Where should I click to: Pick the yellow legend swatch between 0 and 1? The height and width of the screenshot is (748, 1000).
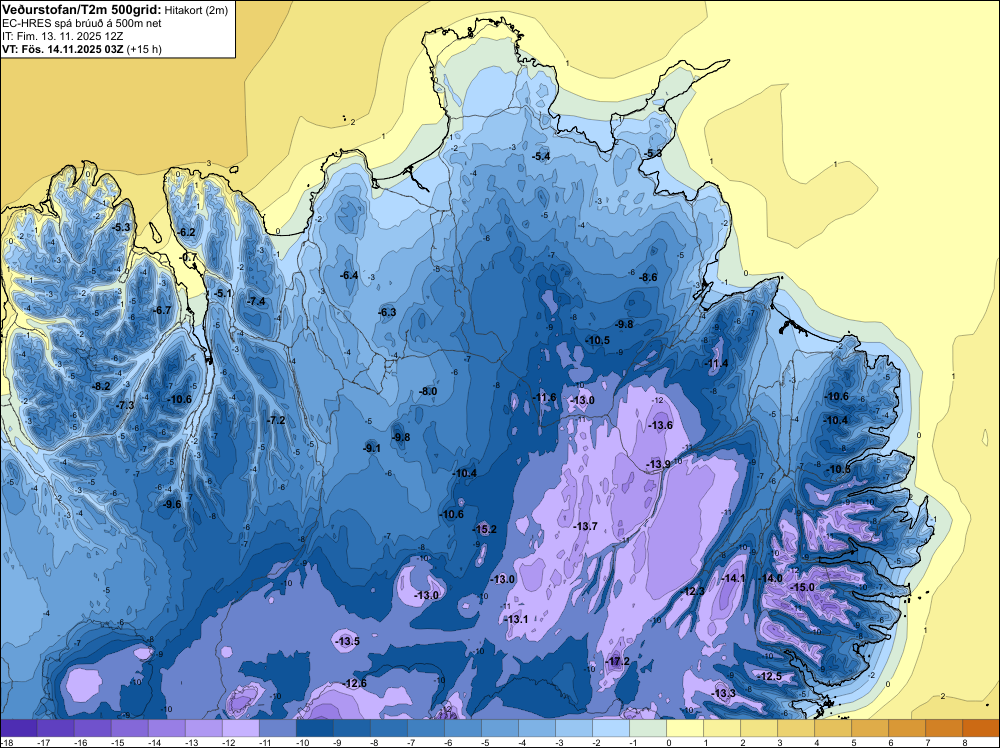pos(685,728)
